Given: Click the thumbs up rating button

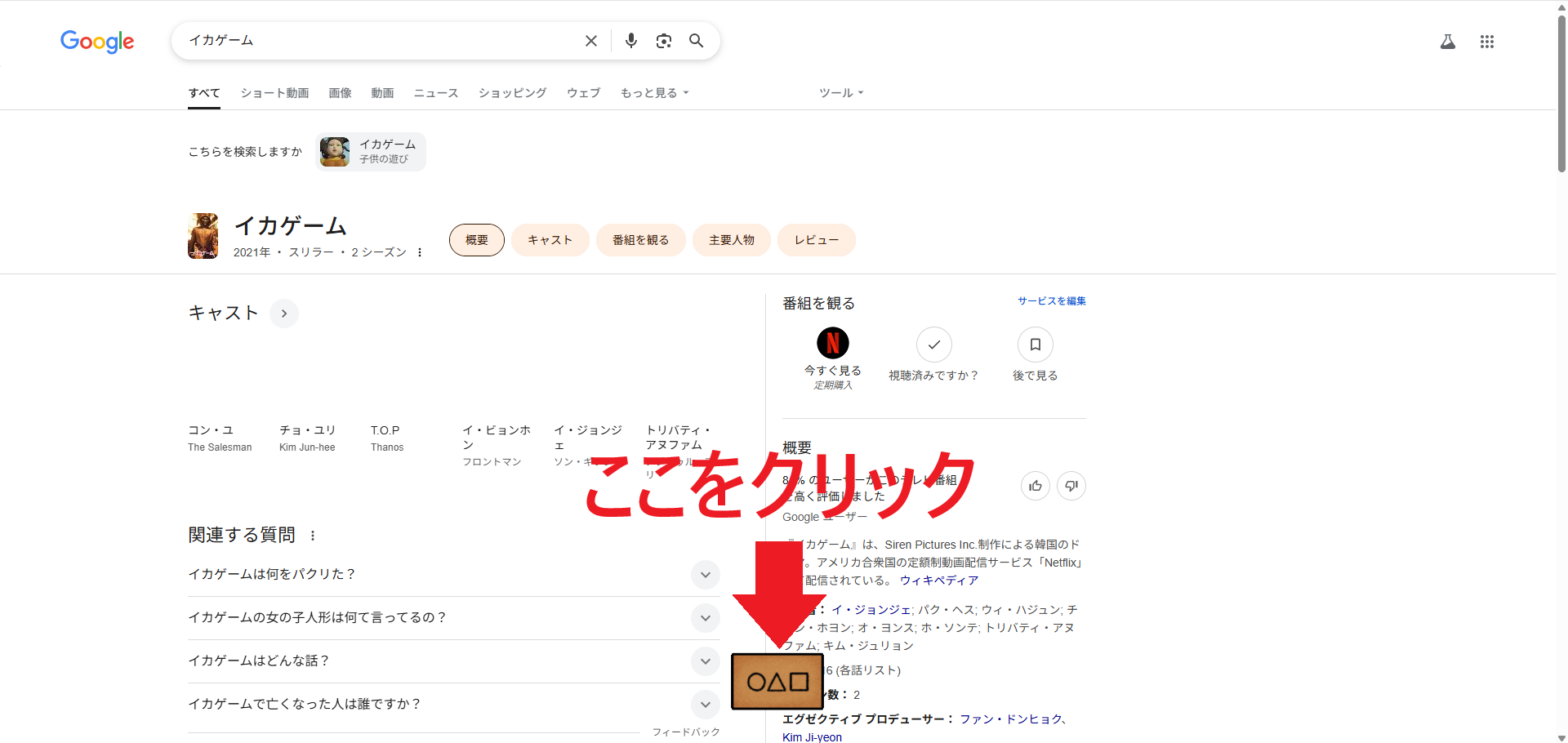Looking at the screenshot, I should coord(1036,486).
